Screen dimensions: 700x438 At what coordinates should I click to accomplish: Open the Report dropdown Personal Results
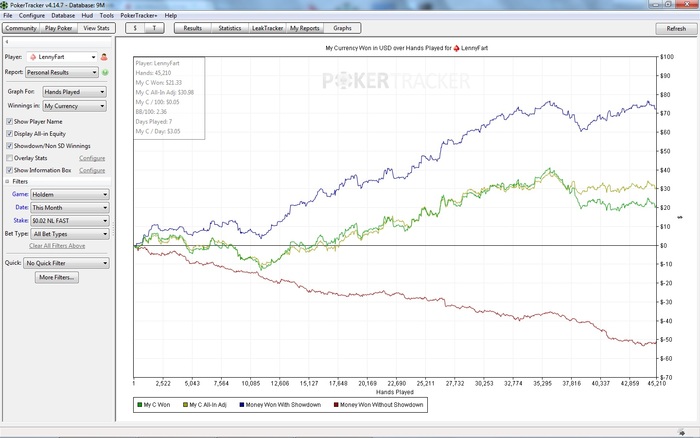pos(62,72)
